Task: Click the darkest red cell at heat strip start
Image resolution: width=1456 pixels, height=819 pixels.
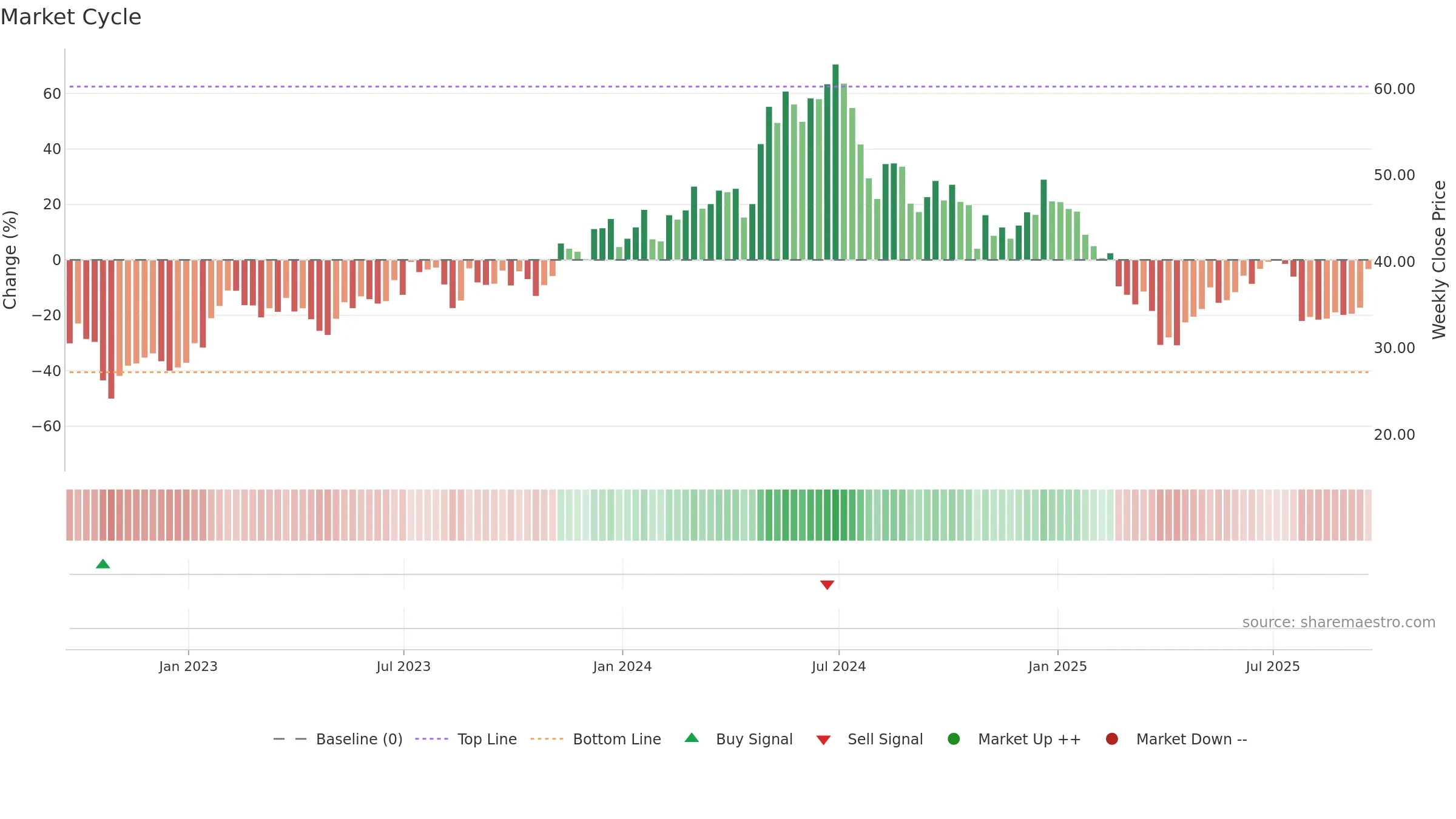Action: click(111, 515)
